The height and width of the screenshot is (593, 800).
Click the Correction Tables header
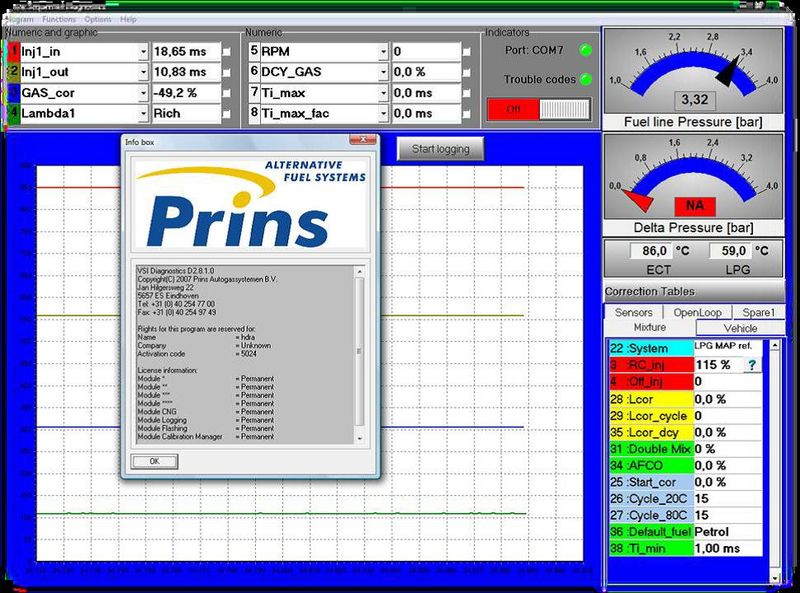694,291
